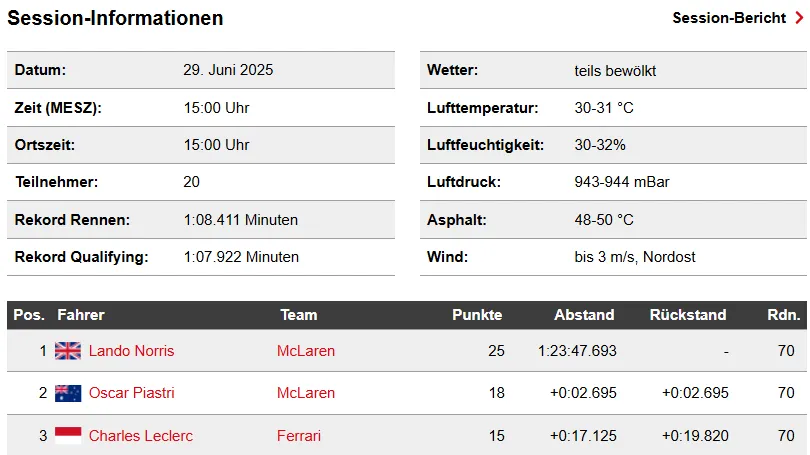Viewport: 810px width, 455px height.
Task: Click the Australian flag beside Oscar Piastri
Action: (x=68, y=393)
